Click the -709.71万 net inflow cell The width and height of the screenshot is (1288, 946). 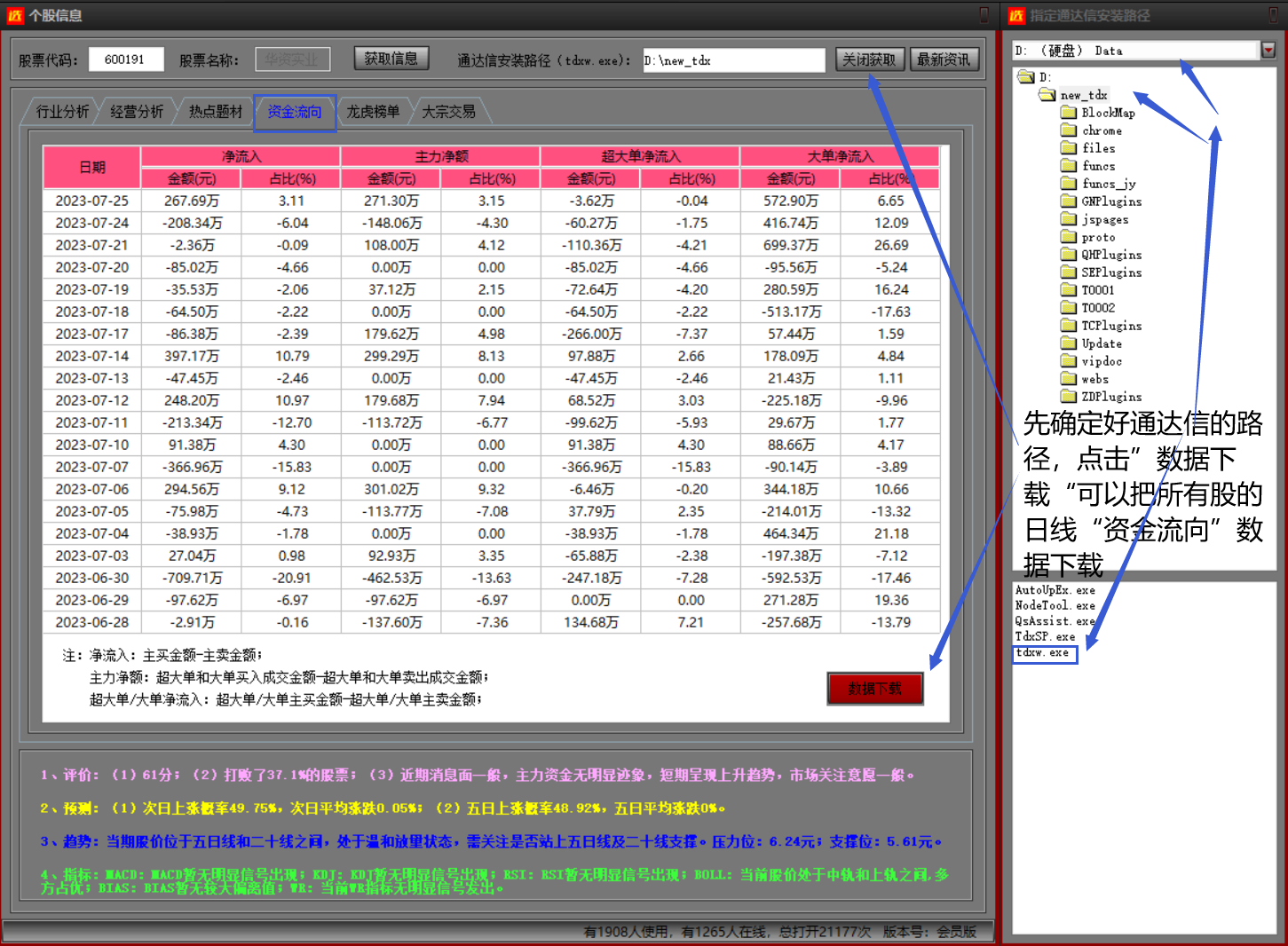pyautogui.click(x=191, y=578)
